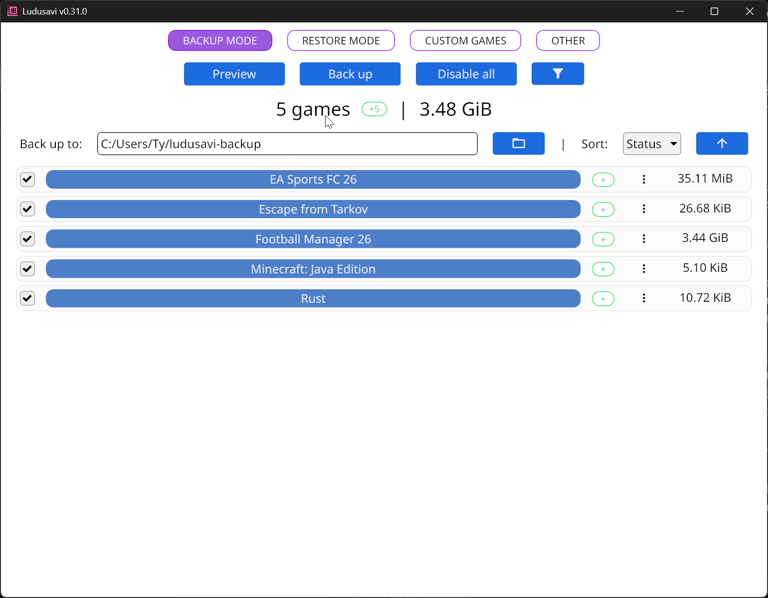The width and height of the screenshot is (768, 598).
Task: Click the Disable all button
Action: (466, 74)
